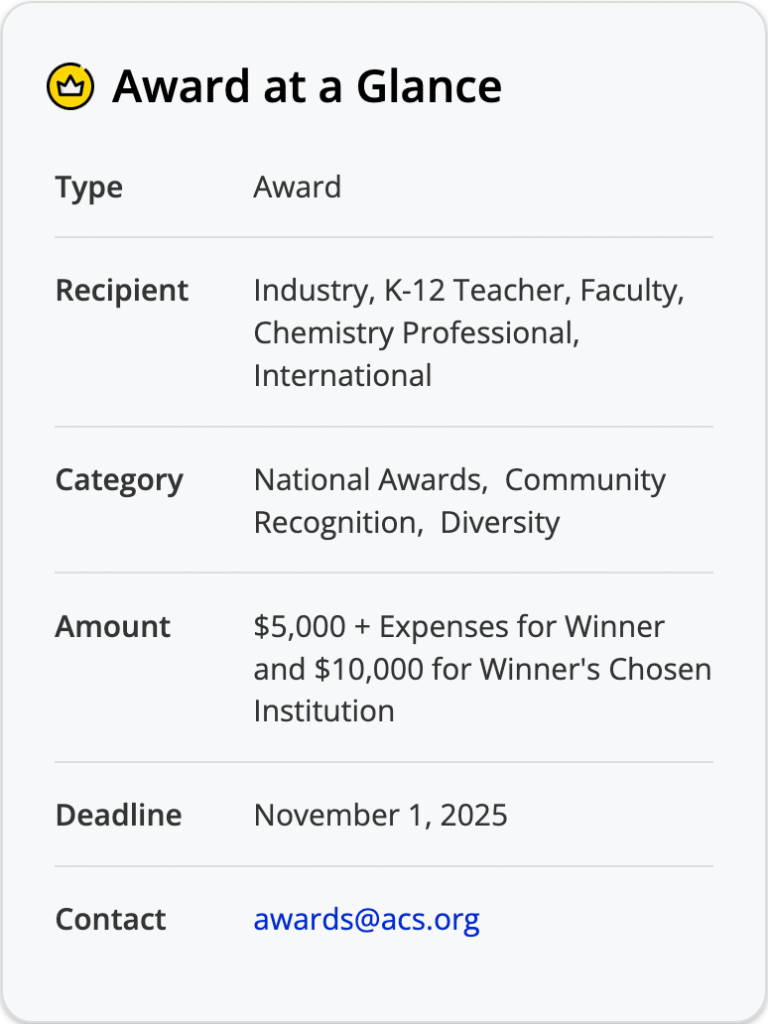Click the November 1, 2025 deadline date
Image resolution: width=768 pixels, height=1024 pixels.
380,815
